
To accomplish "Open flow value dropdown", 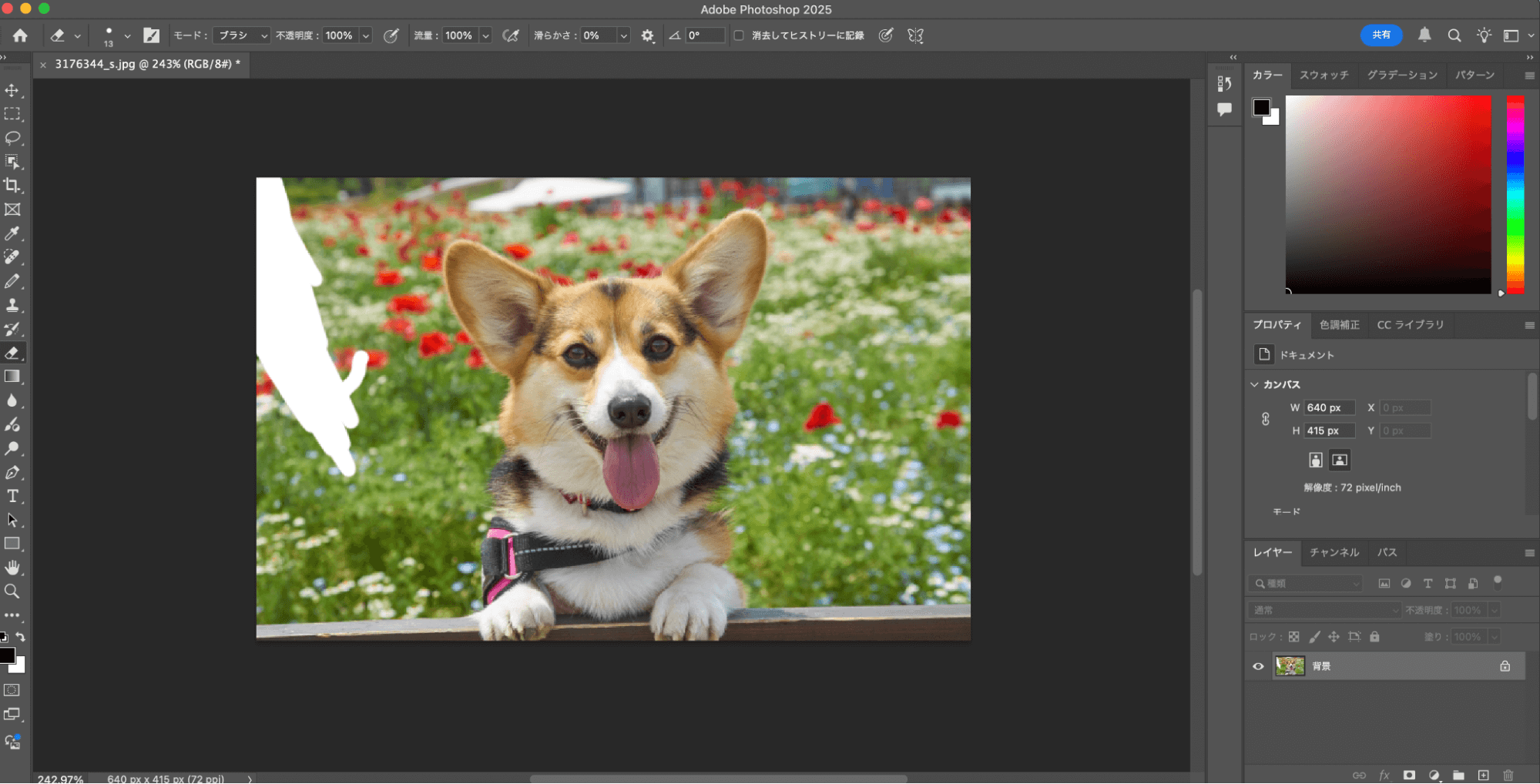I will pos(485,35).
